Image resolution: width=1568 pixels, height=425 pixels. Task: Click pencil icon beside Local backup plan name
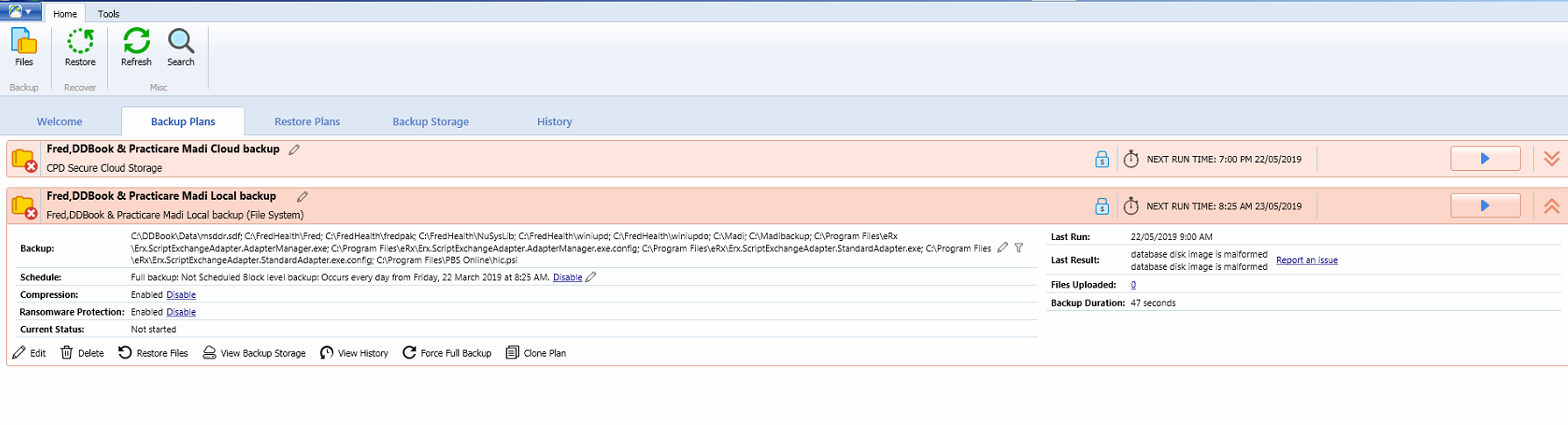302,197
